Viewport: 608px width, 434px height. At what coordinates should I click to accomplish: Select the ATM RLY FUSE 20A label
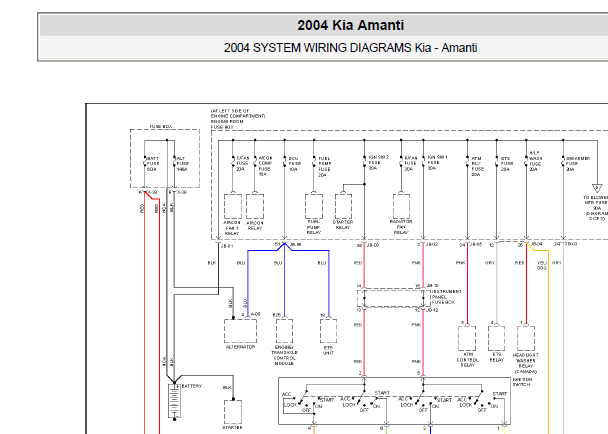478,166
